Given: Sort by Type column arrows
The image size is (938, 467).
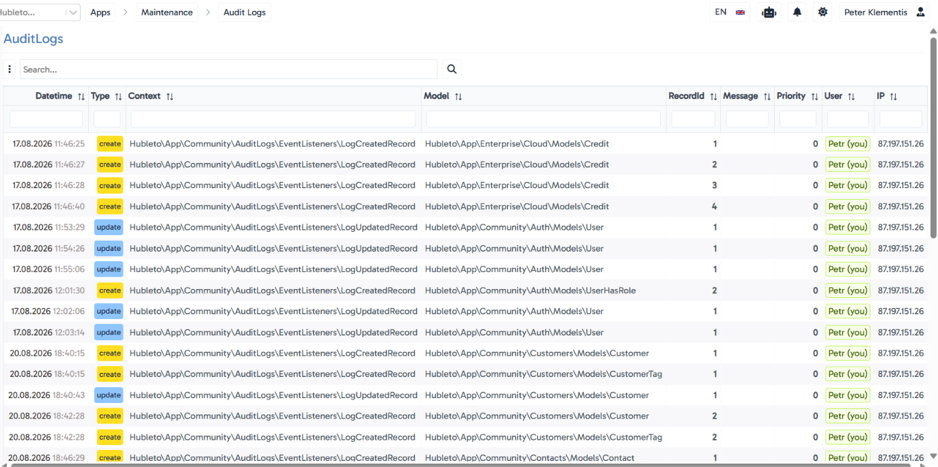Looking at the screenshot, I should click(118, 96).
